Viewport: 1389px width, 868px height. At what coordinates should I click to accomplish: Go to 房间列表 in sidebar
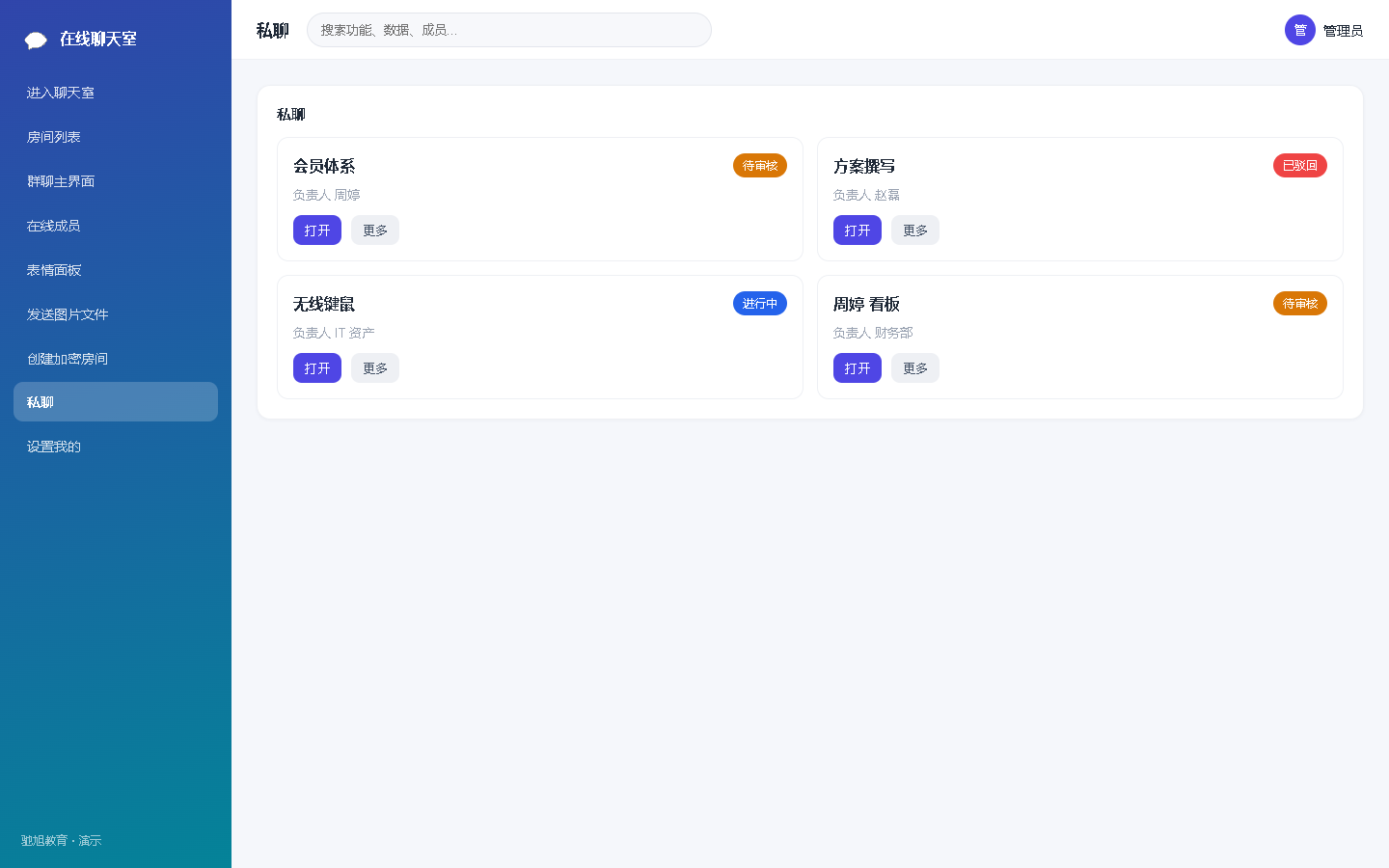[x=116, y=137]
